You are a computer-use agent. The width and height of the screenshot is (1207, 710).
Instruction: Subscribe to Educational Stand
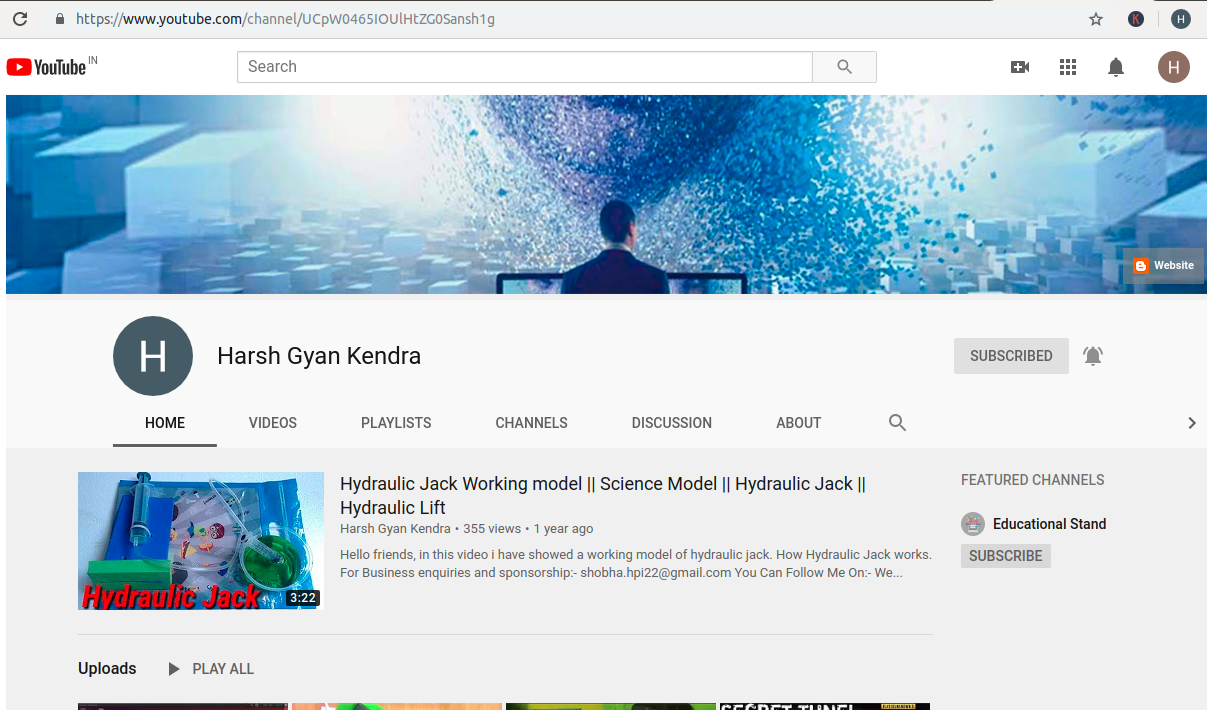pyautogui.click(x=1006, y=556)
